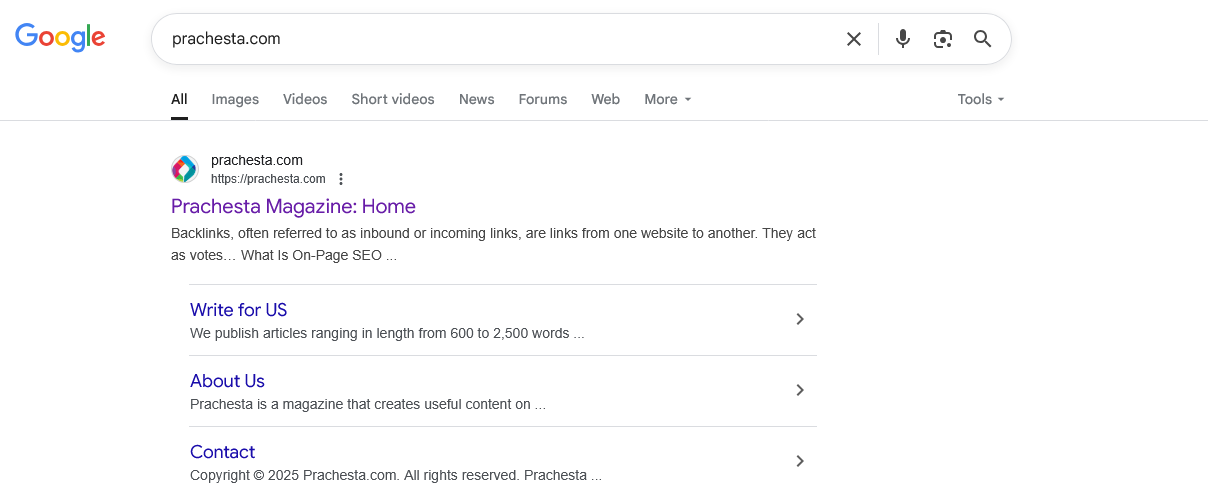Click the Google logo
The width and height of the screenshot is (1208, 493).
click(60, 38)
